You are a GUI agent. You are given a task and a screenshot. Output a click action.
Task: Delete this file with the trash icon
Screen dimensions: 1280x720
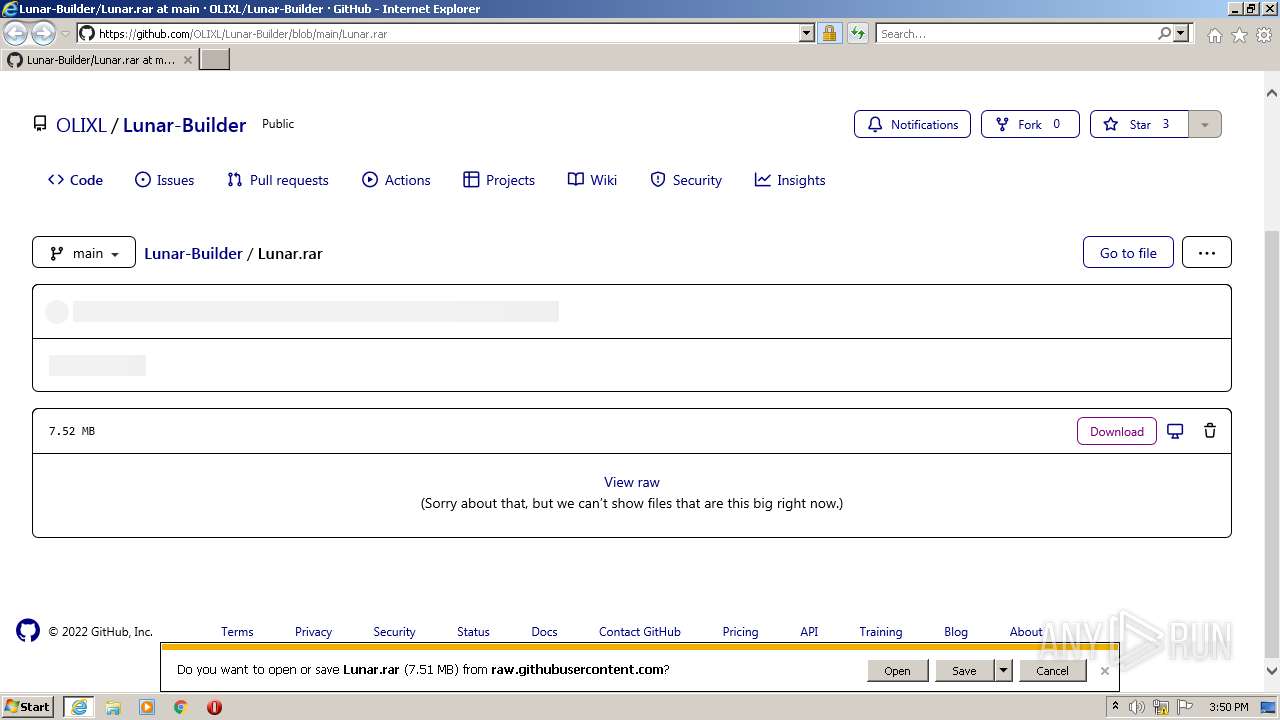(x=1210, y=431)
